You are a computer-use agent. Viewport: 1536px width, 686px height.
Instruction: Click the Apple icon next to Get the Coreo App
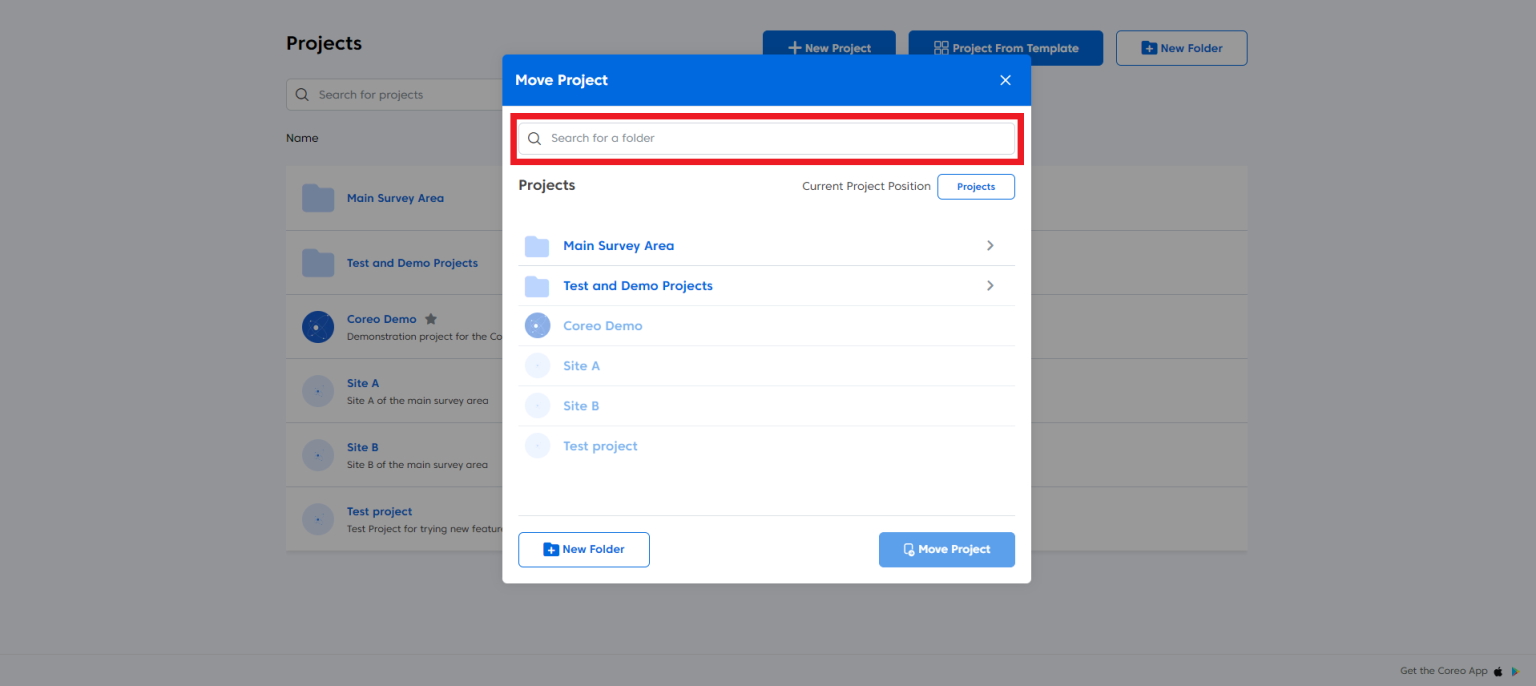1499,671
